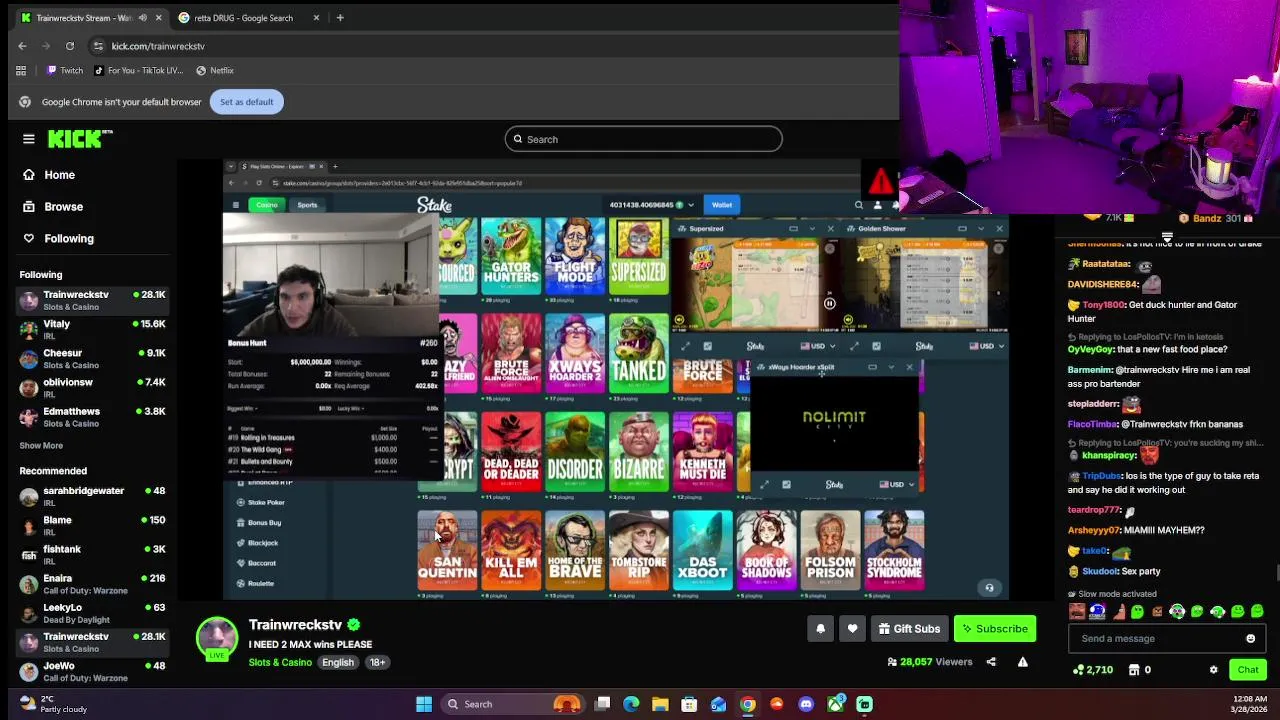The image size is (1280, 720).
Task: Click the English language tag
Action: pyautogui.click(x=338, y=662)
